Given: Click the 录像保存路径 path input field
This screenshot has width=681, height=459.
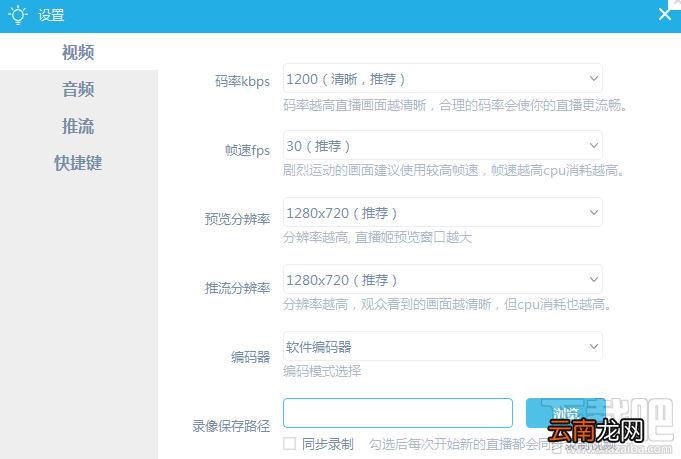Looking at the screenshot, I should [398, 413].
